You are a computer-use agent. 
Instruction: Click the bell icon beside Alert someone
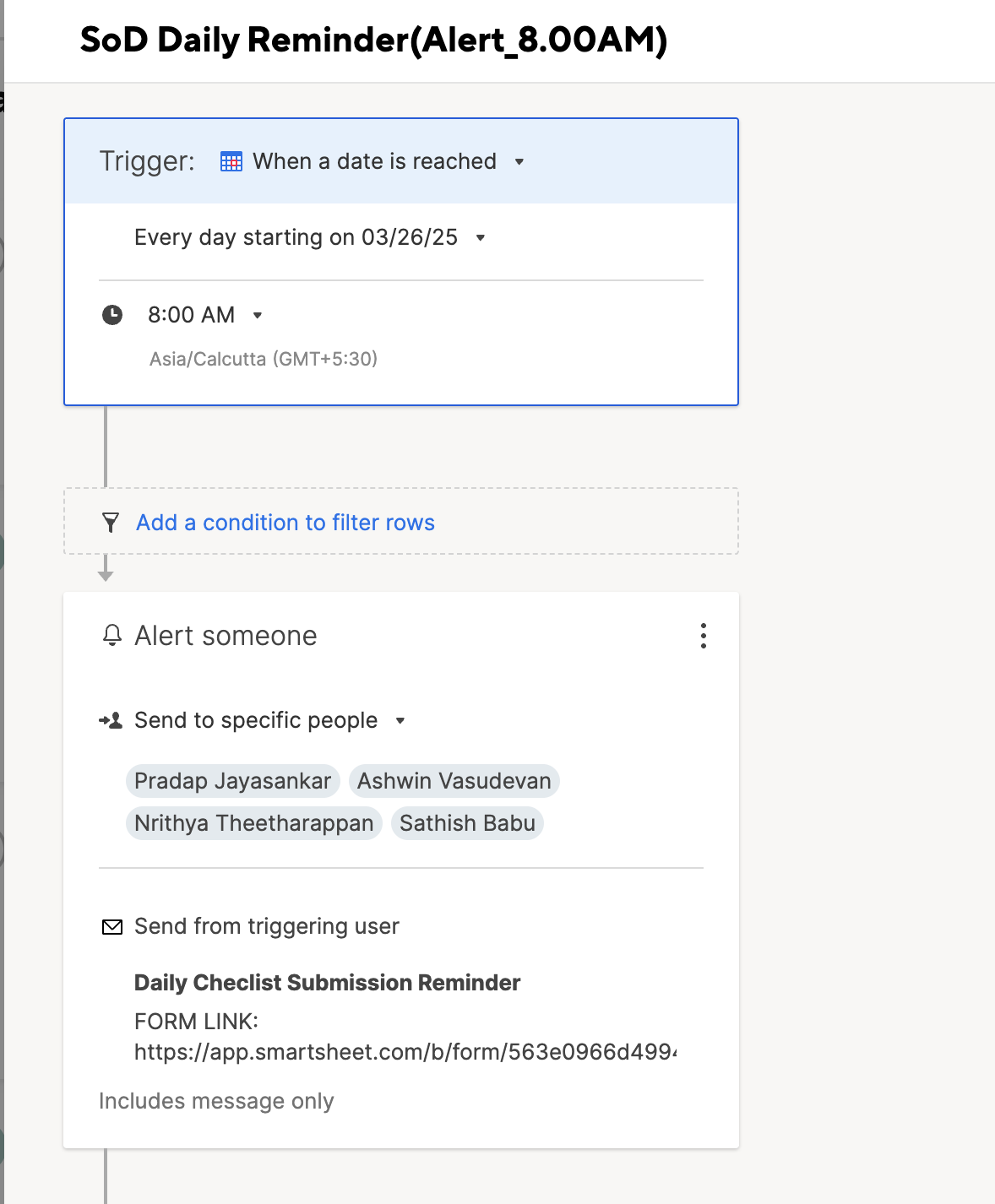[x=111, y=636]
